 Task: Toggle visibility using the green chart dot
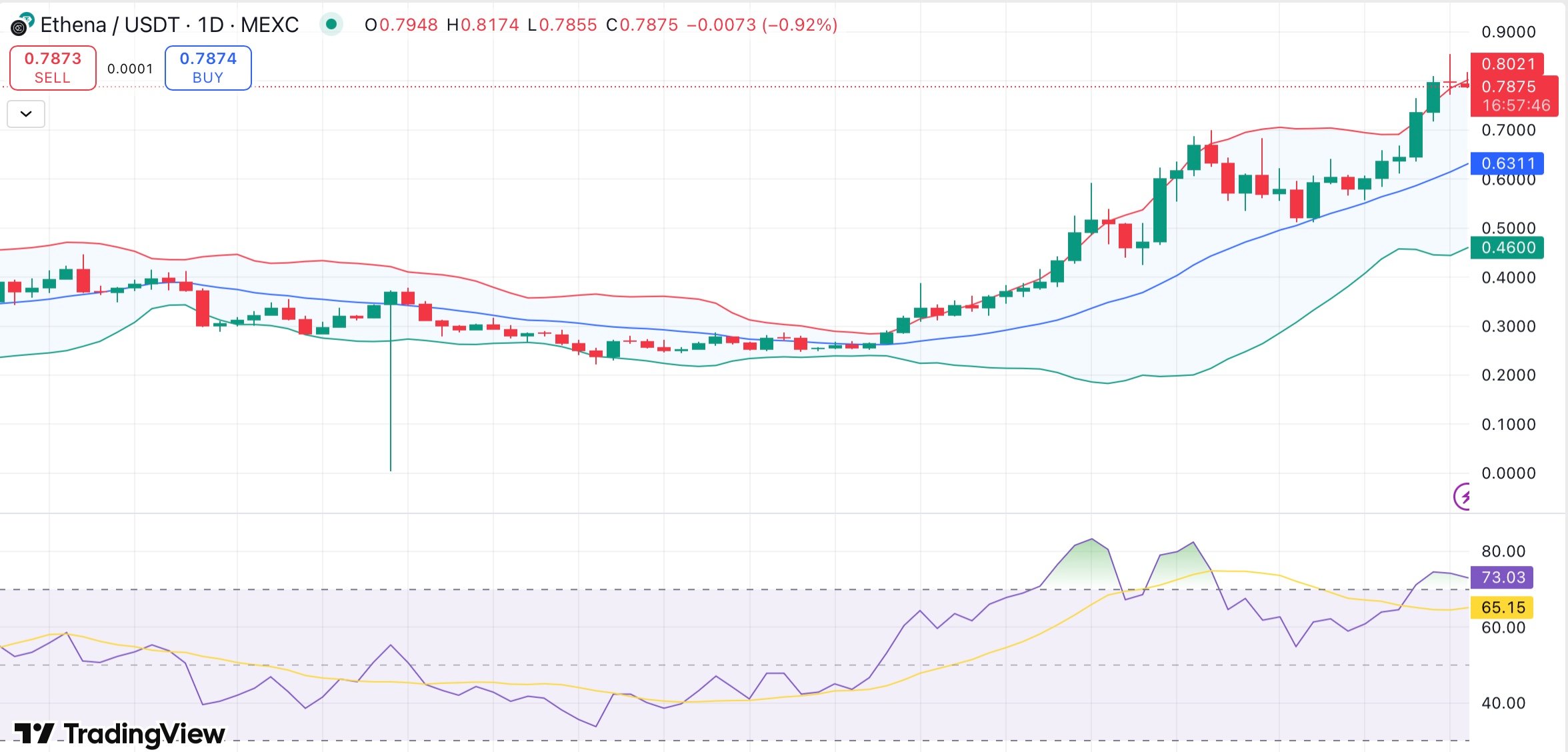(x=331, y=25)
